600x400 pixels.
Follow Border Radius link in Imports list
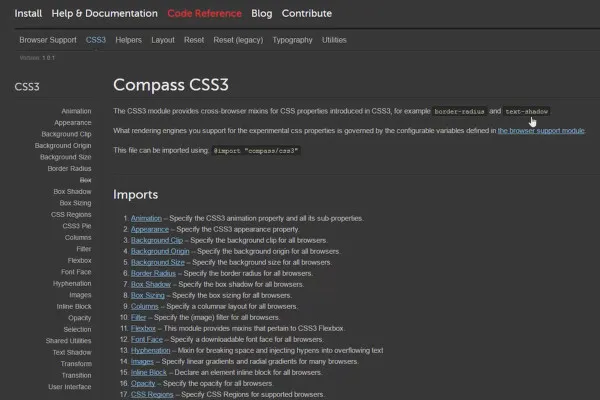pyautogui.click(x=153, y=273)
